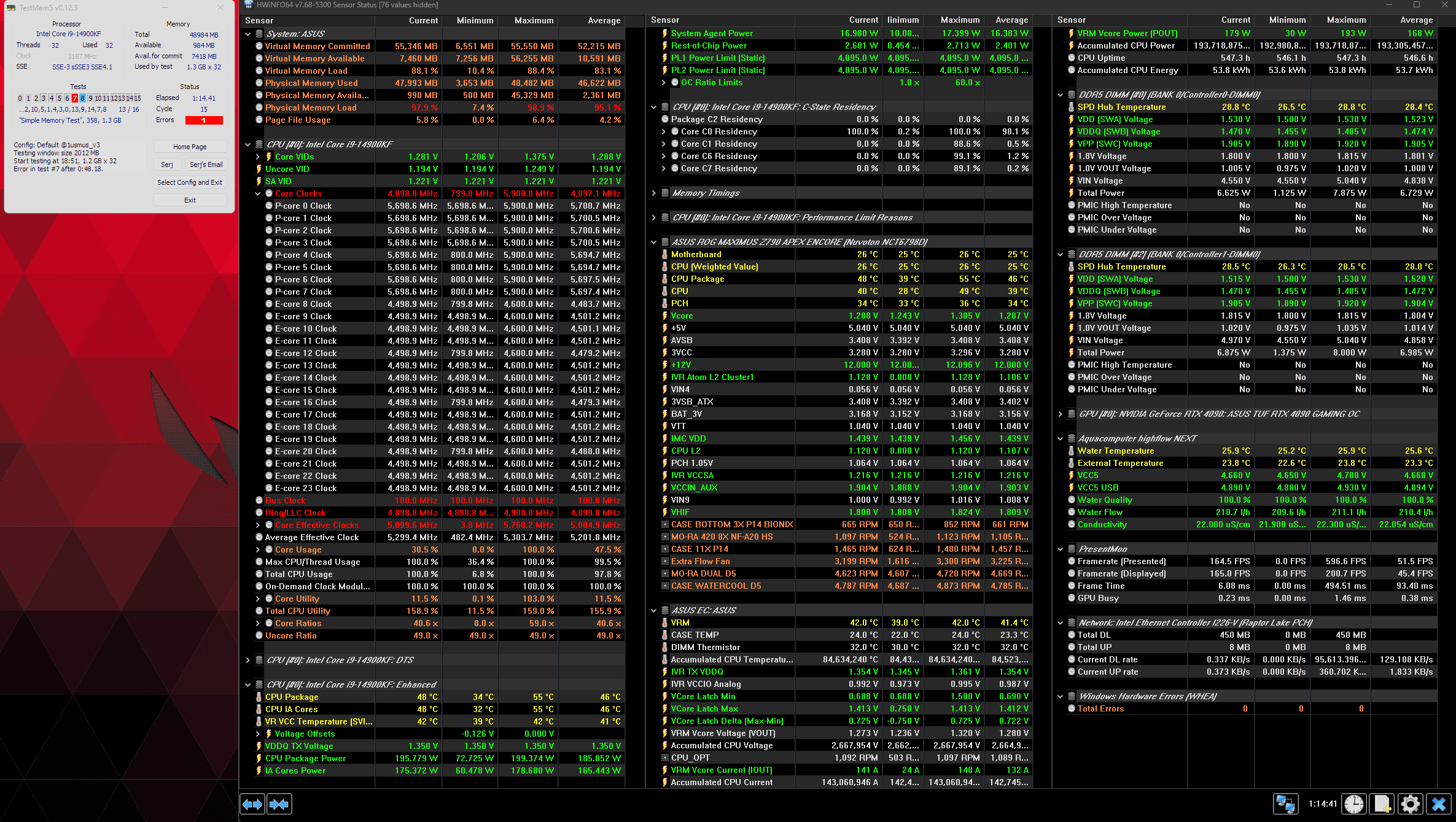Click the clock icon to reset sensor statistics
The image size is (1456, 822).
(x=1353, y=804)
